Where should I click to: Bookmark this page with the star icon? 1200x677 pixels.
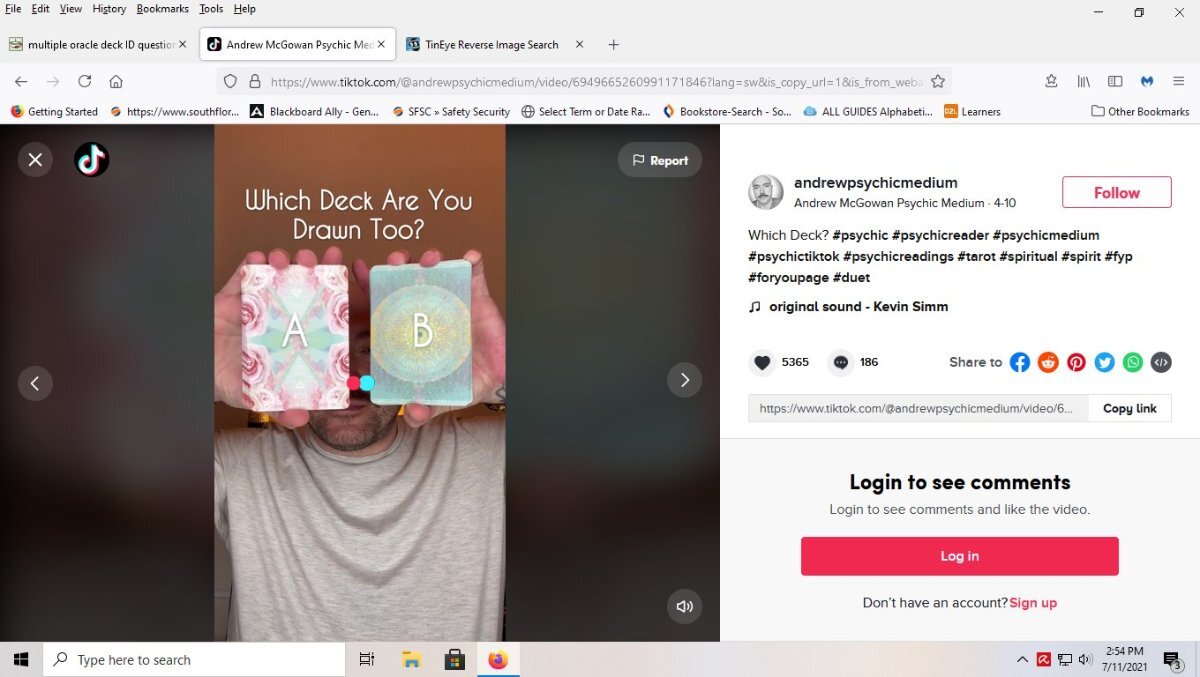[x=938, y=81]
